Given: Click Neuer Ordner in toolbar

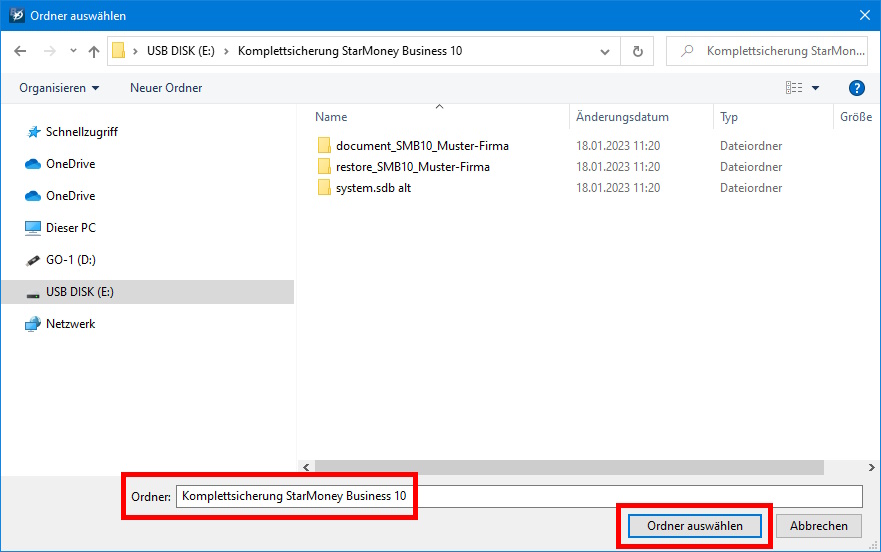Looking at the screenshot, I should point(166,88).
